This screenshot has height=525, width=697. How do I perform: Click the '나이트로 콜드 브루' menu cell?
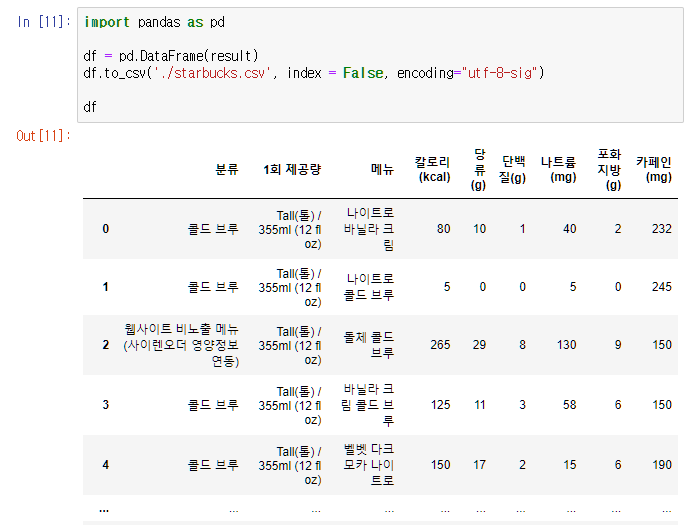369,287
